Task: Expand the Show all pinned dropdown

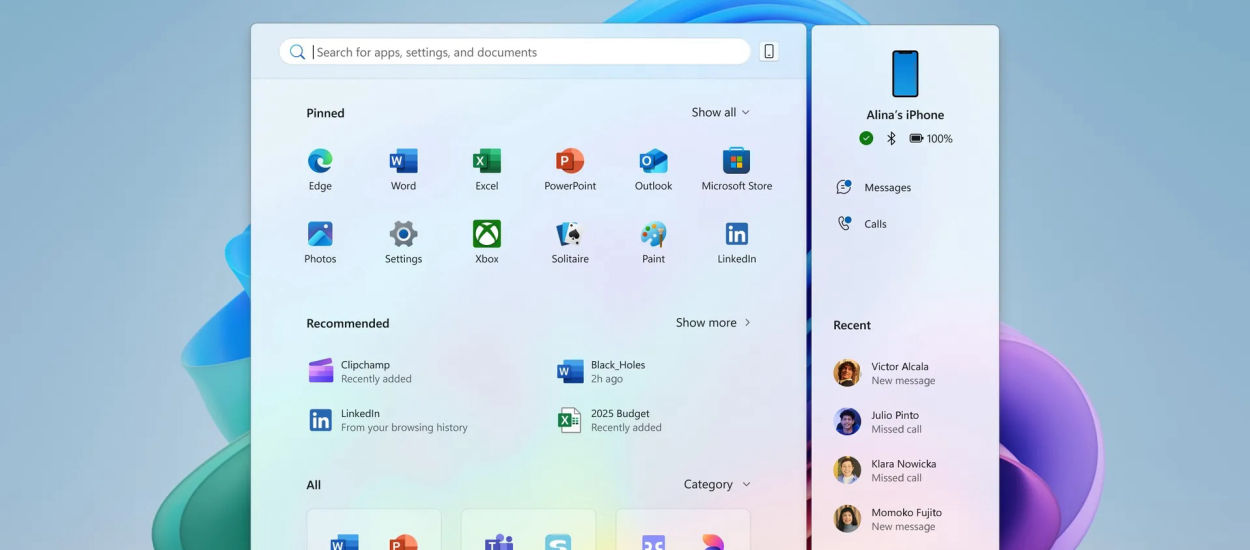Action: (x=720, y=113)
